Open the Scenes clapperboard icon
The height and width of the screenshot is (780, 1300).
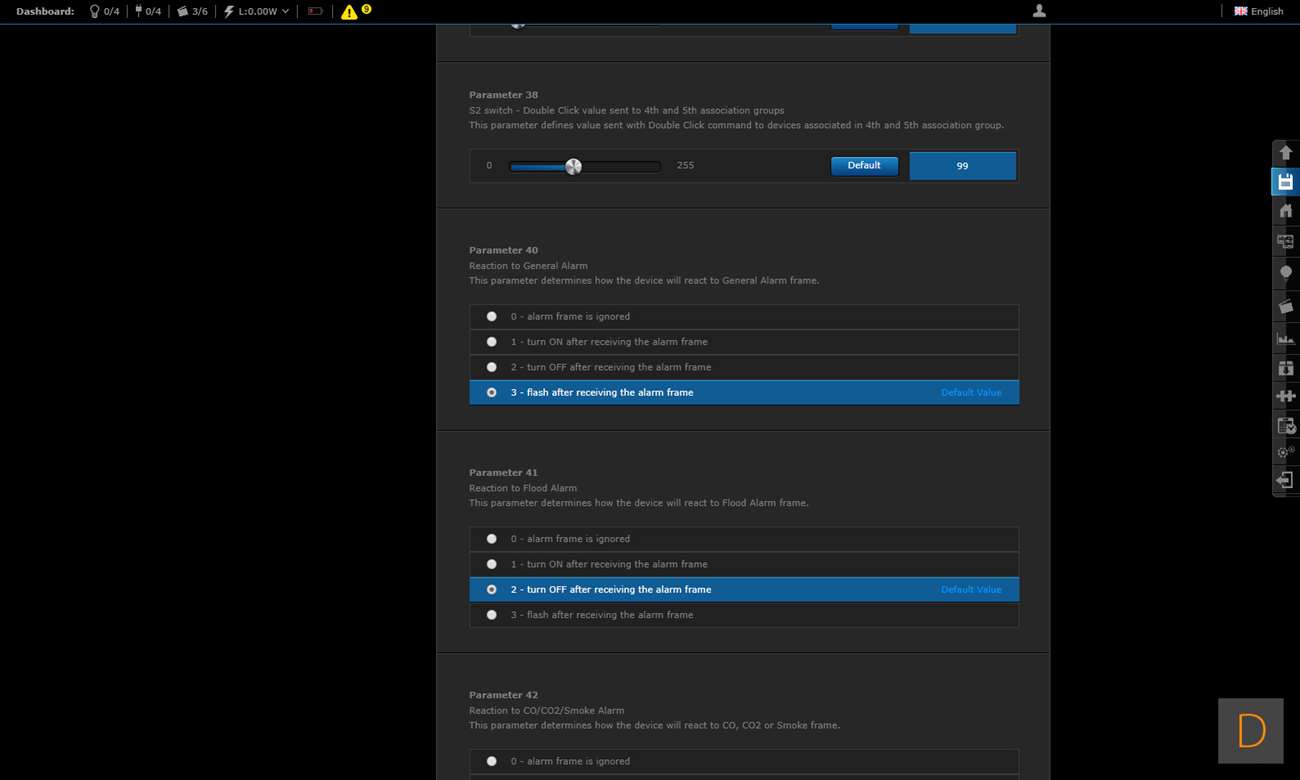(x=1286, y=306)
